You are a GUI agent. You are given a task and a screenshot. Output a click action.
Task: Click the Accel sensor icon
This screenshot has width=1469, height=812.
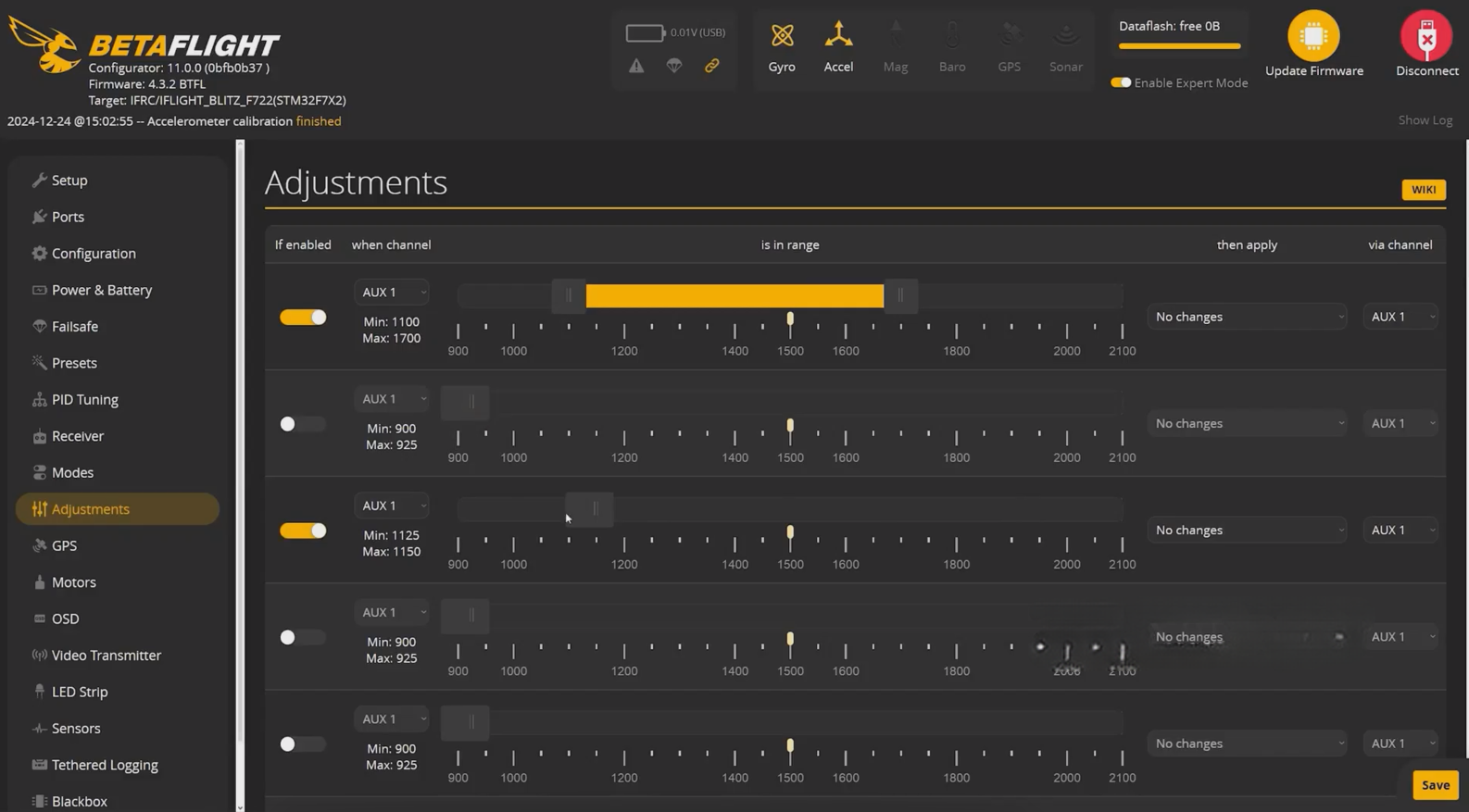pyautogui.click(x=838, y=35)
